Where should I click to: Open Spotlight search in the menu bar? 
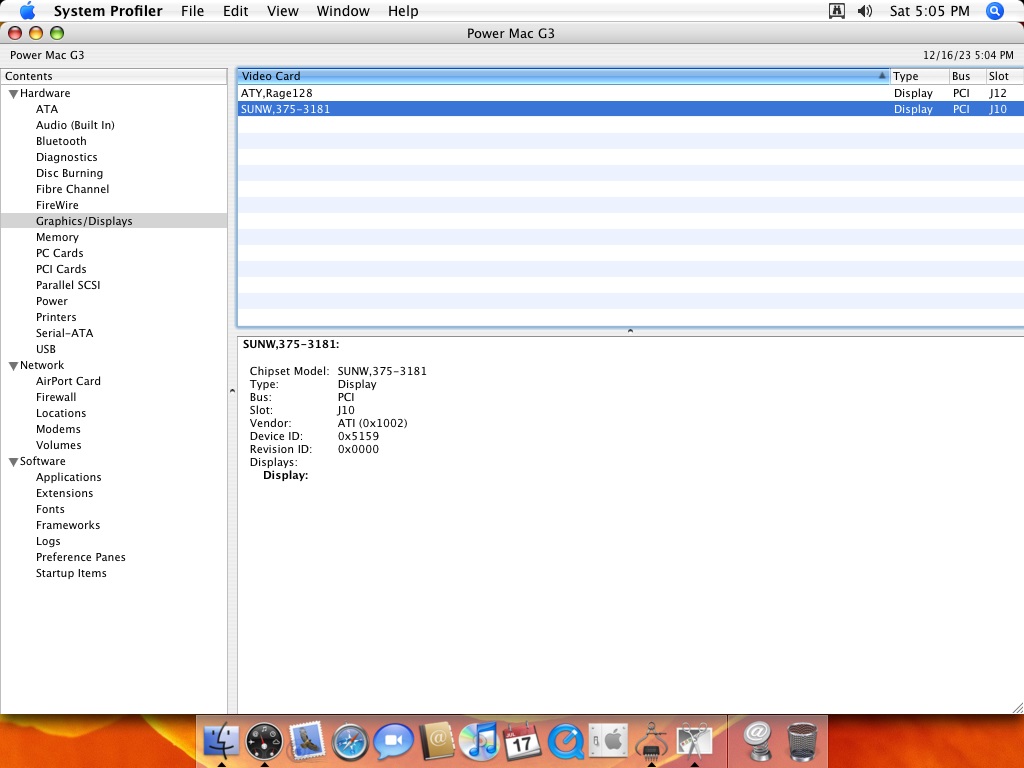(x=994, y=11)
